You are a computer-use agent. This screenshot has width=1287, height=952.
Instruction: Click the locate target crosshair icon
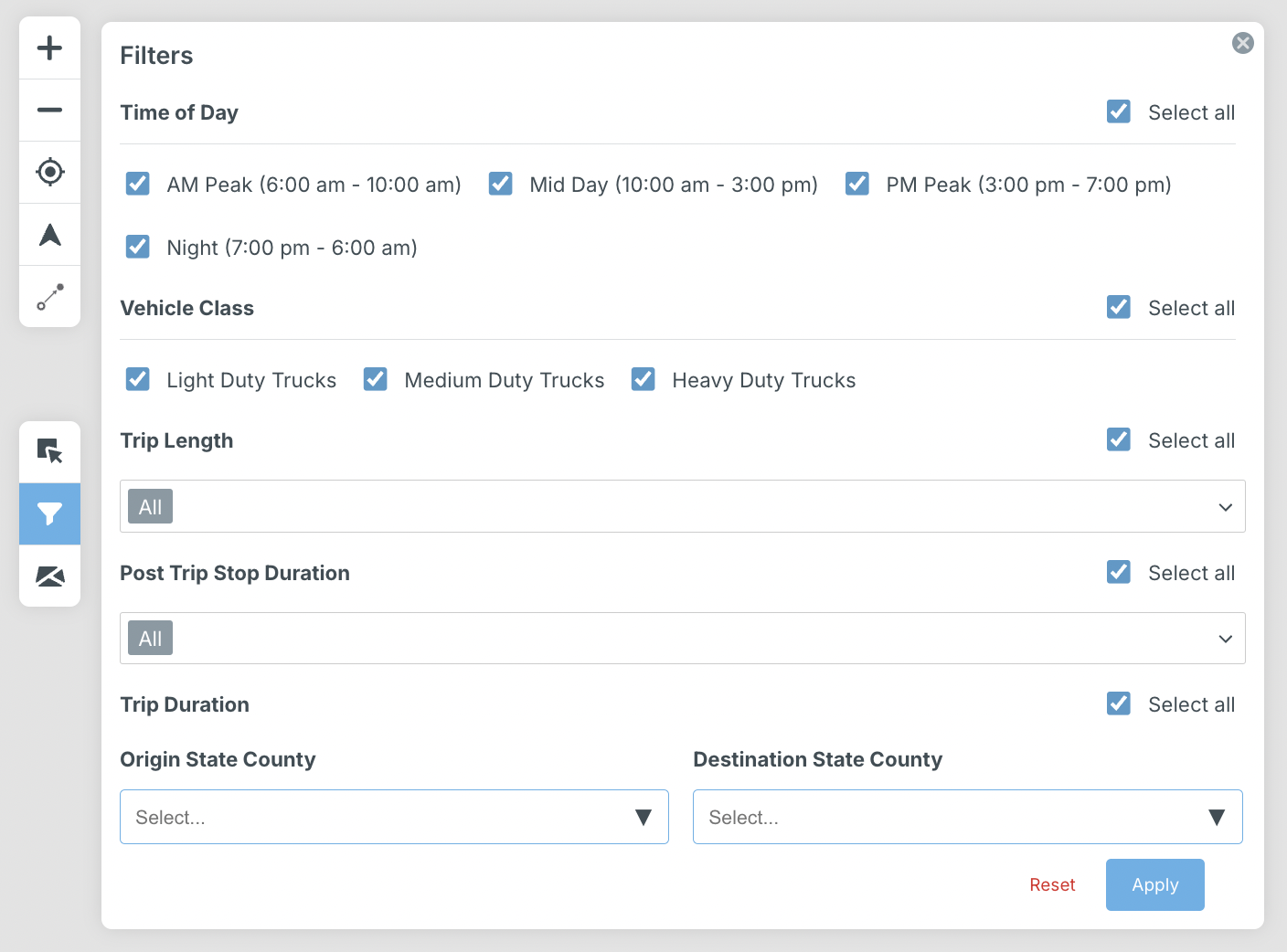pos(49,172)
